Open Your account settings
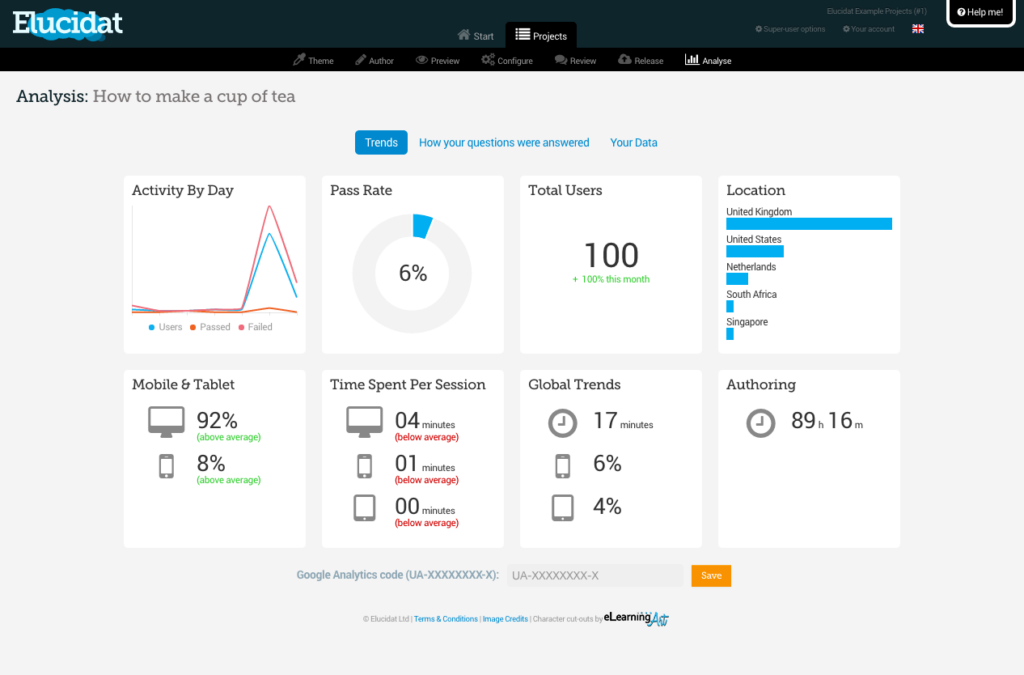Viewport: 1024px width, 675px height. (869, 29)
